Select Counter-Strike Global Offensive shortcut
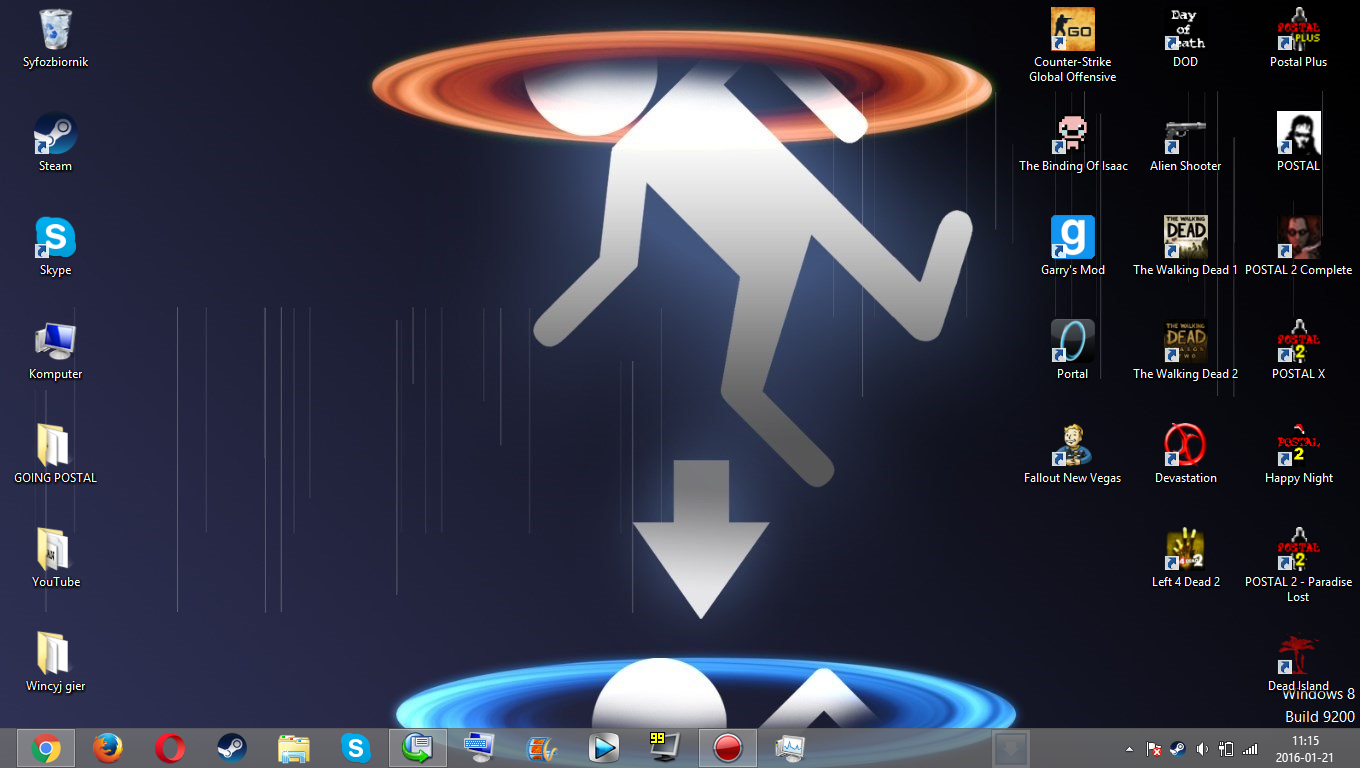The image size is (1360, 768). coord(1073,45)
